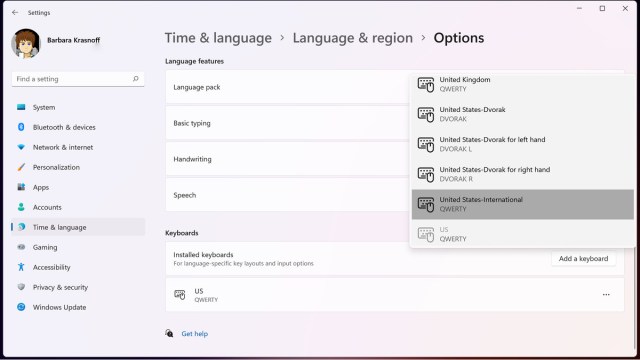Select United States-International keyboard layout

[x=522, y=204]
